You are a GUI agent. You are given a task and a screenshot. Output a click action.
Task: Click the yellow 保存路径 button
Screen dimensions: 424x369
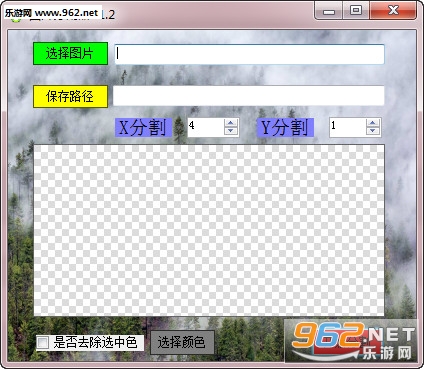click(x=70, y=97)
